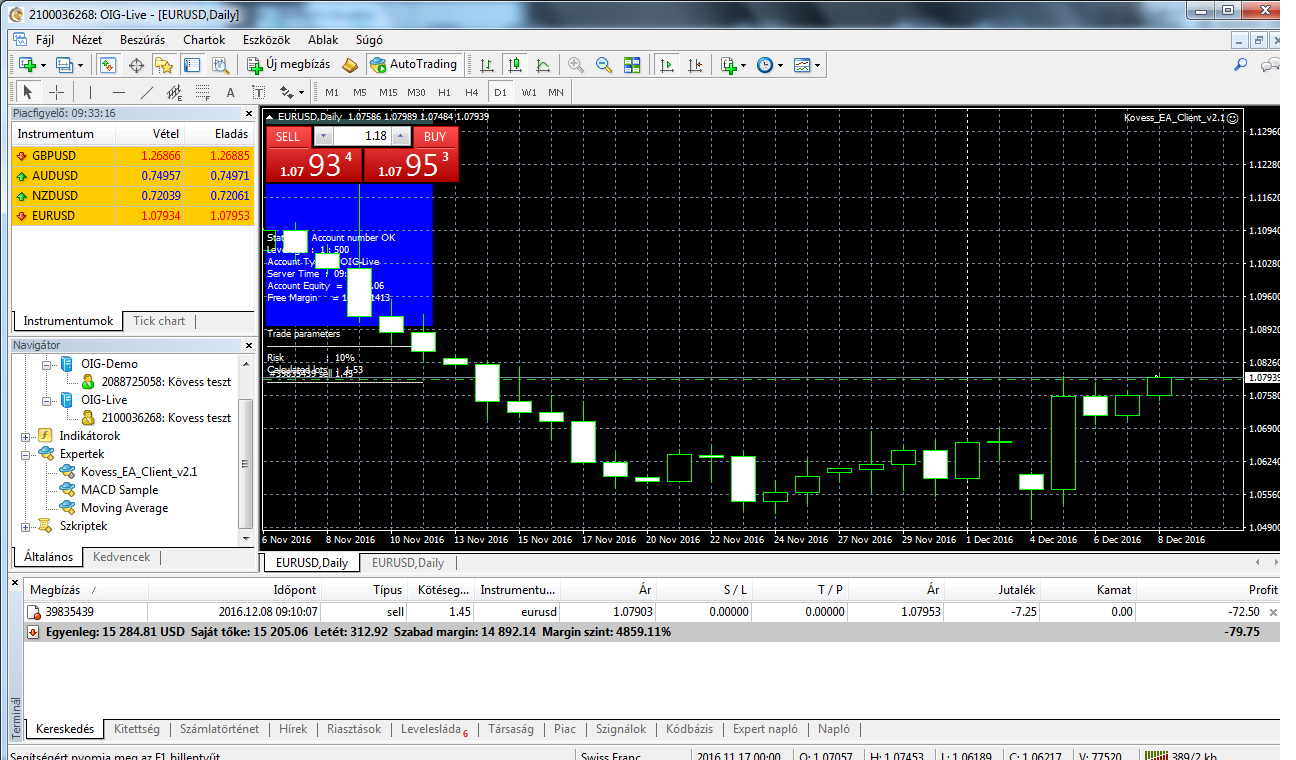Click the navigator vertical scrollbar thumb
The width and height of the screenshot is (1296, 760).
[246, 466]
